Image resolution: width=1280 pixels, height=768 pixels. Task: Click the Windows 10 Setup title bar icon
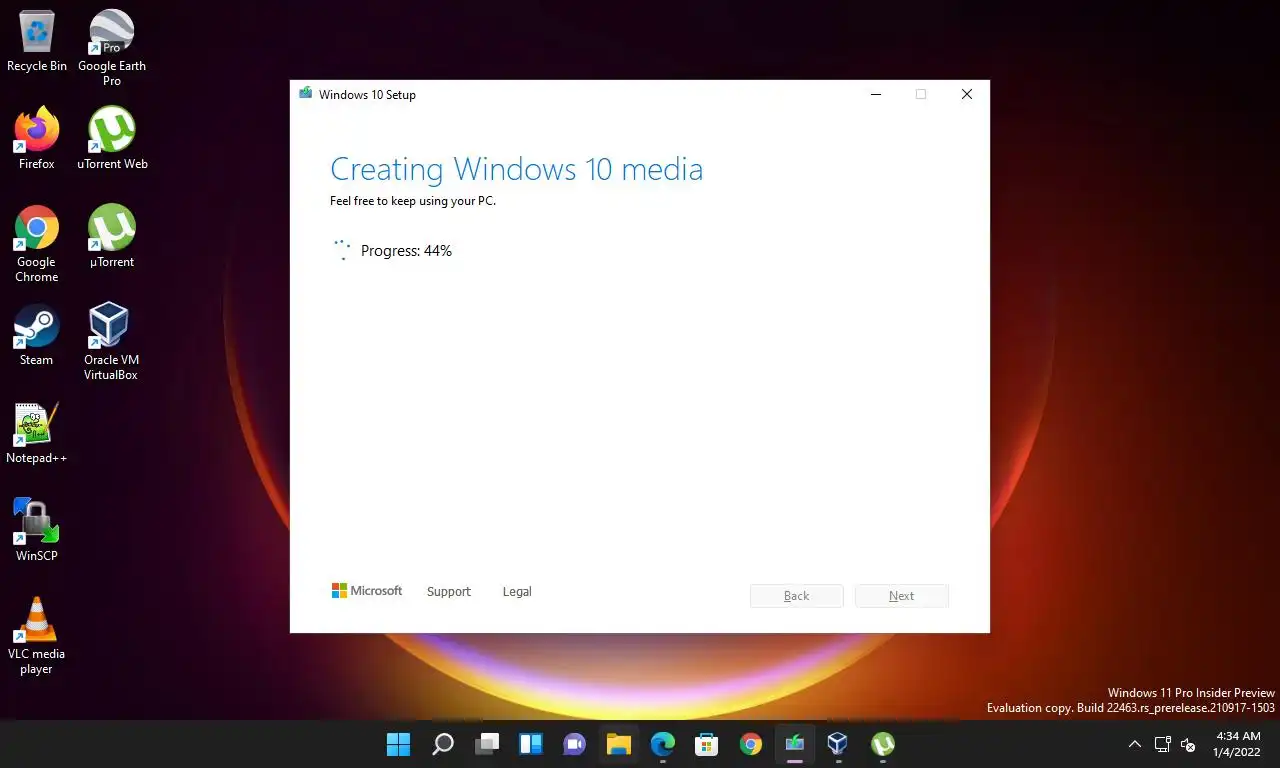(305, 94)
